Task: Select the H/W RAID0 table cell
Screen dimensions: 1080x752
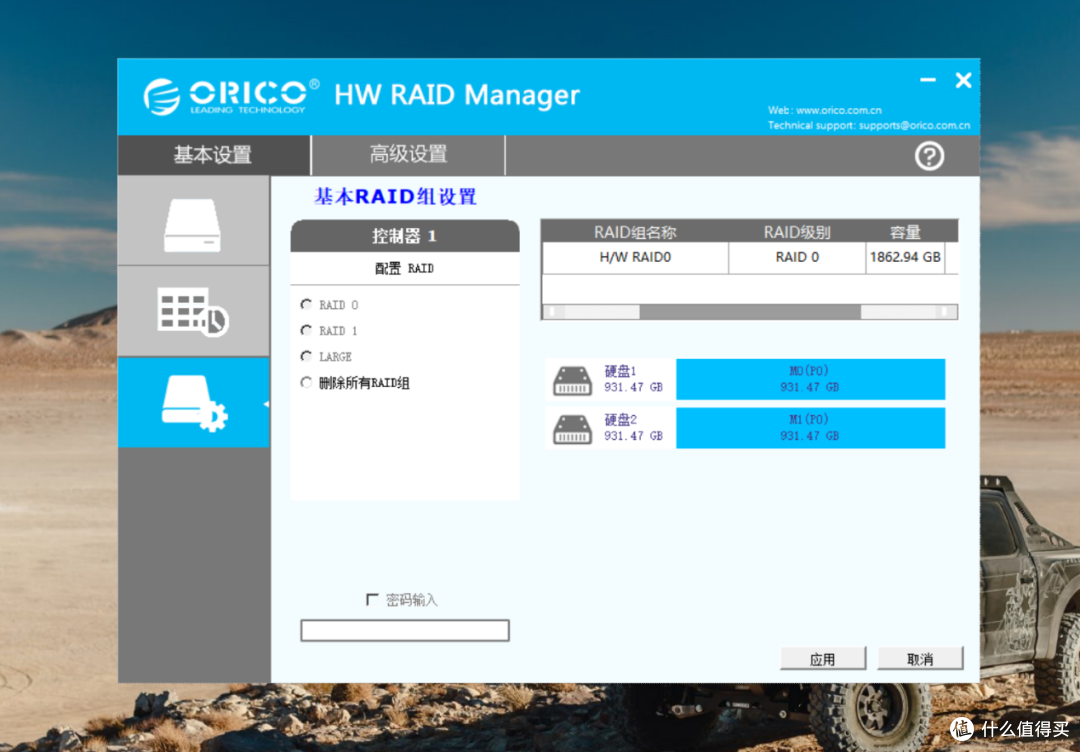Action: click(x=635, y=258)
